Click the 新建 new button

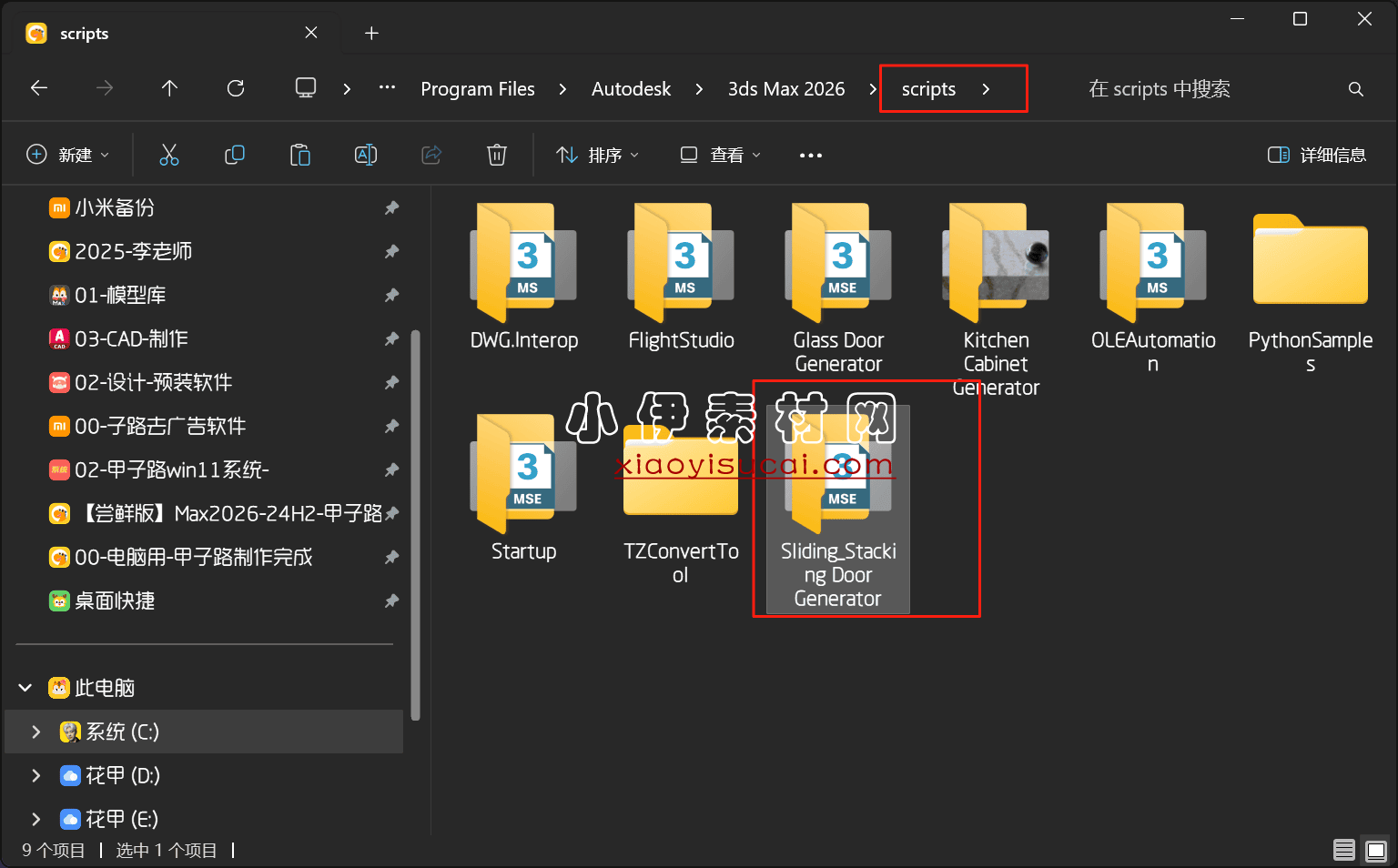coord(68,155)
